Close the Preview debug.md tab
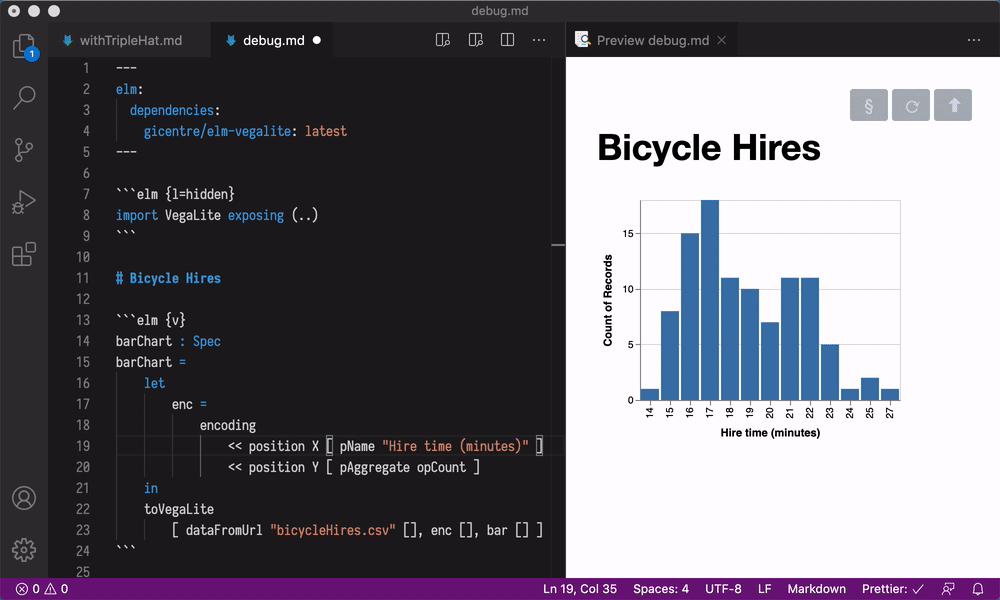Image resolution: width=1000 pixels, height=600 pixels. [x=721, y=40]
